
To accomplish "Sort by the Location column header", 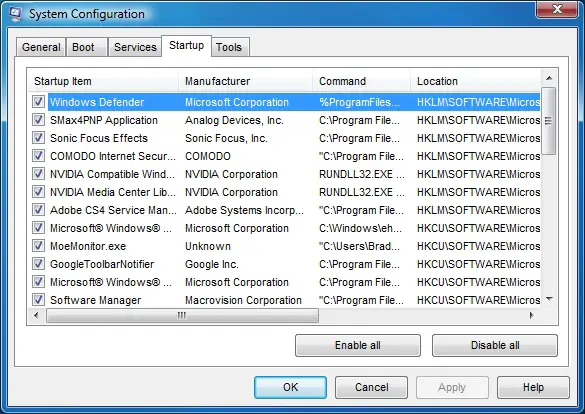I will pyautogui.click(x=476, y=81).
